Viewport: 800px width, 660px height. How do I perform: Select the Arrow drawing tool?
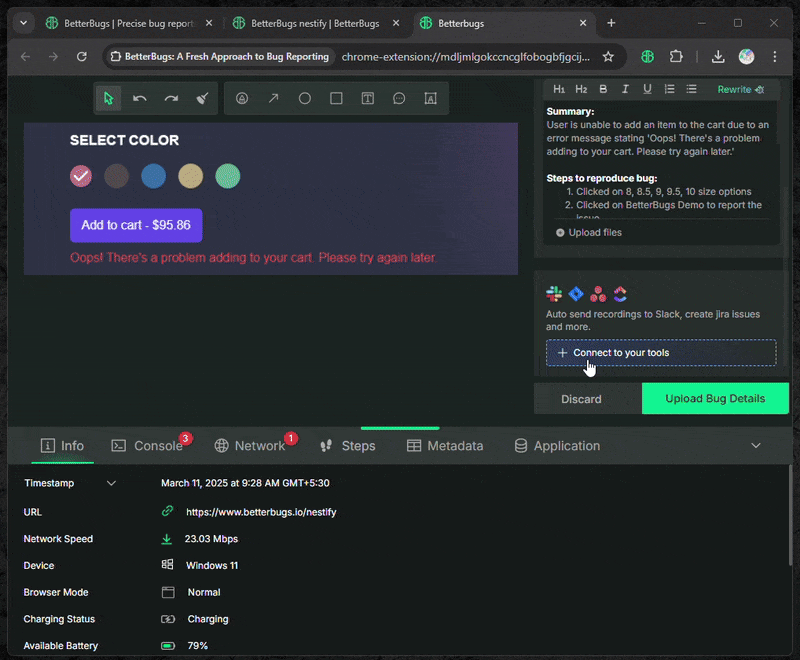tap(273, 98)
